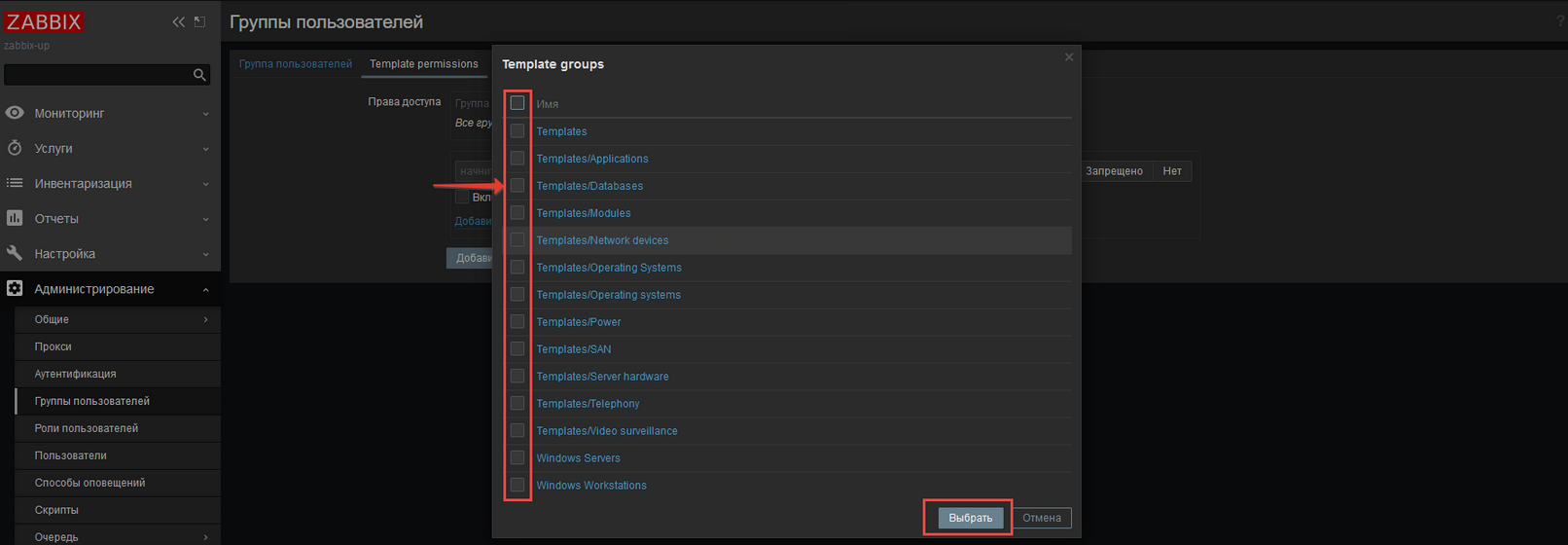Click the Настройка wrench icon

pos(15,253)
